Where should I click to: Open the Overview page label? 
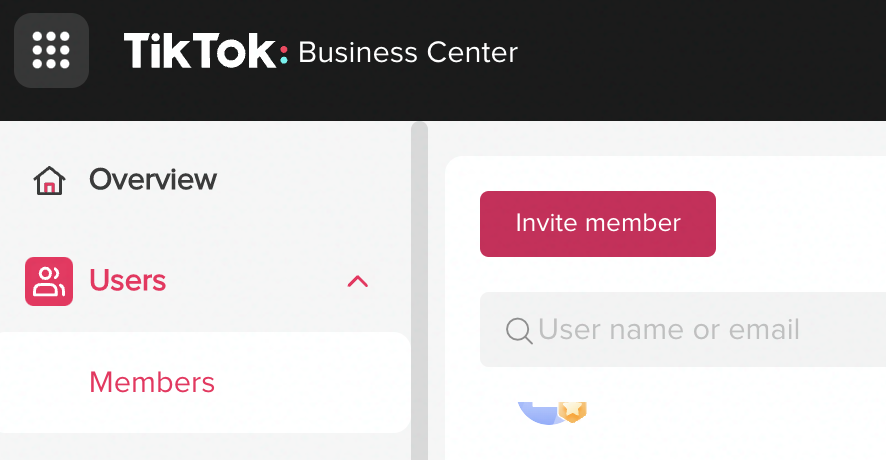[152, 180]
